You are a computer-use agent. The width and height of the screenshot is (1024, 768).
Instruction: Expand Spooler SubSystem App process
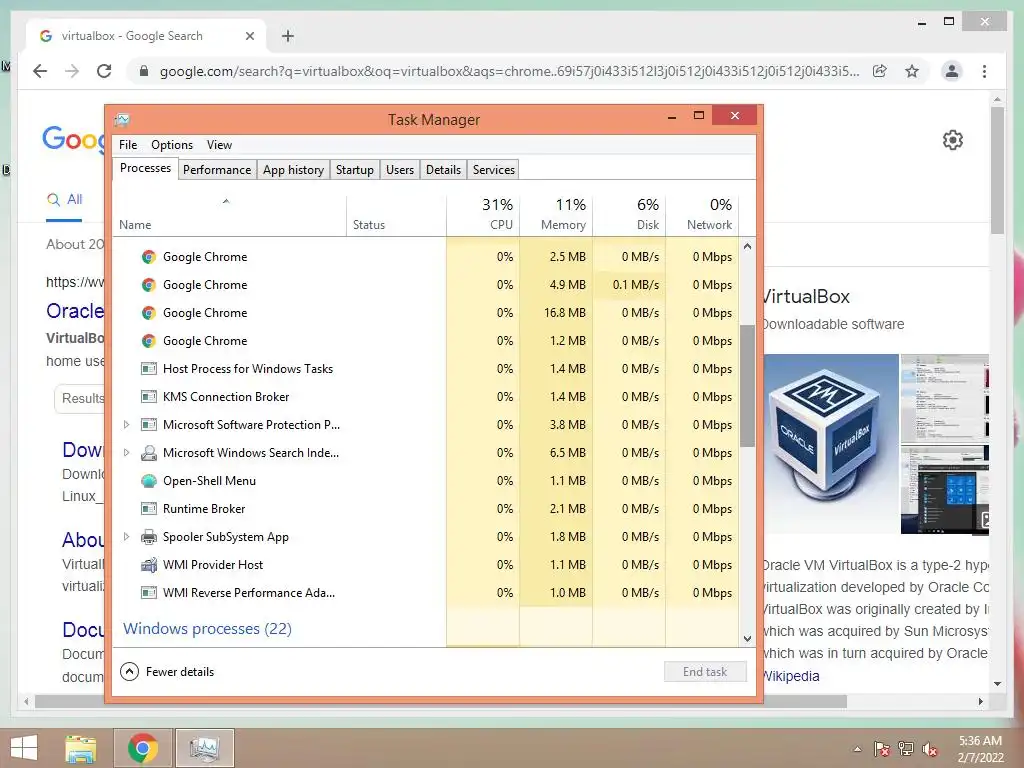click(x=127, y=537)
